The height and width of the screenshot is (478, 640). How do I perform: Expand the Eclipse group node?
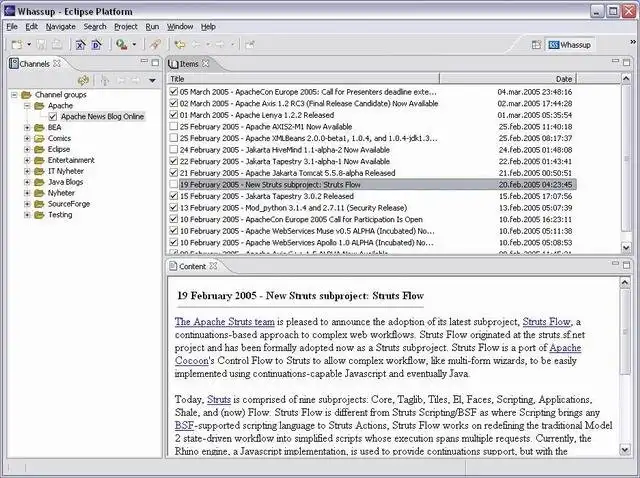click(27, 149)
